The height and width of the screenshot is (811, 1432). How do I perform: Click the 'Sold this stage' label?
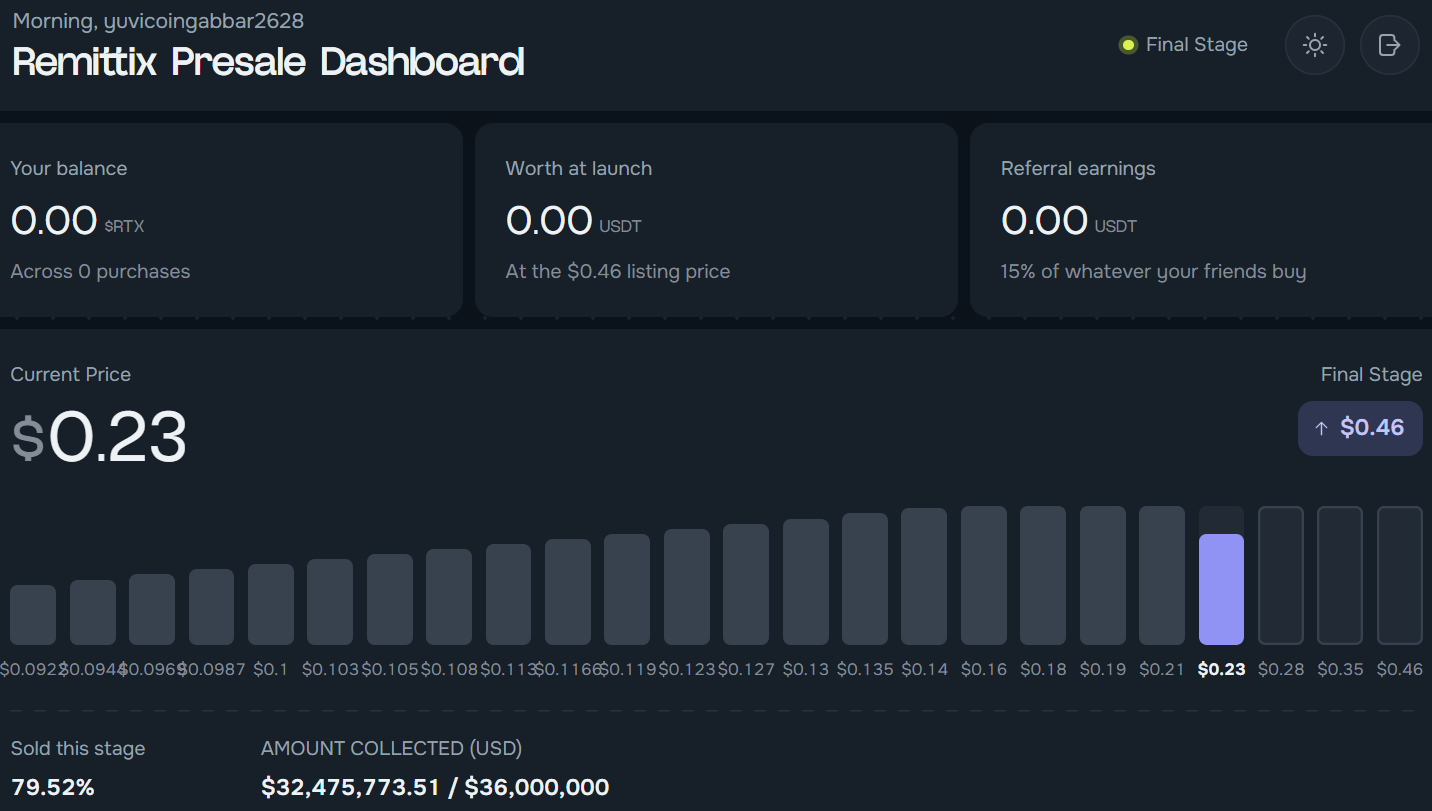[78, 749]
